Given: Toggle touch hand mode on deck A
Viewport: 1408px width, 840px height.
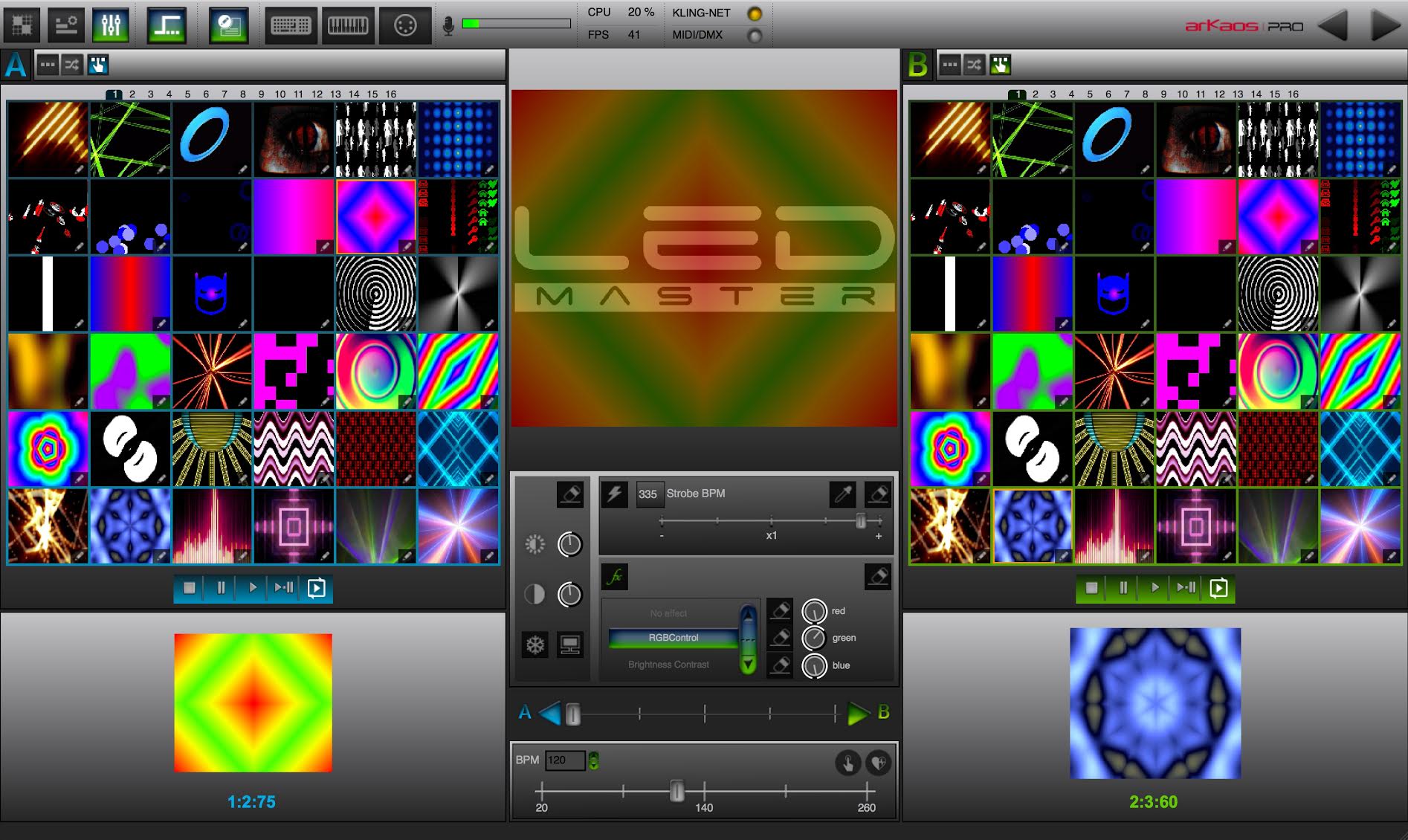Looking at the screenshot, I should point(97,65).
